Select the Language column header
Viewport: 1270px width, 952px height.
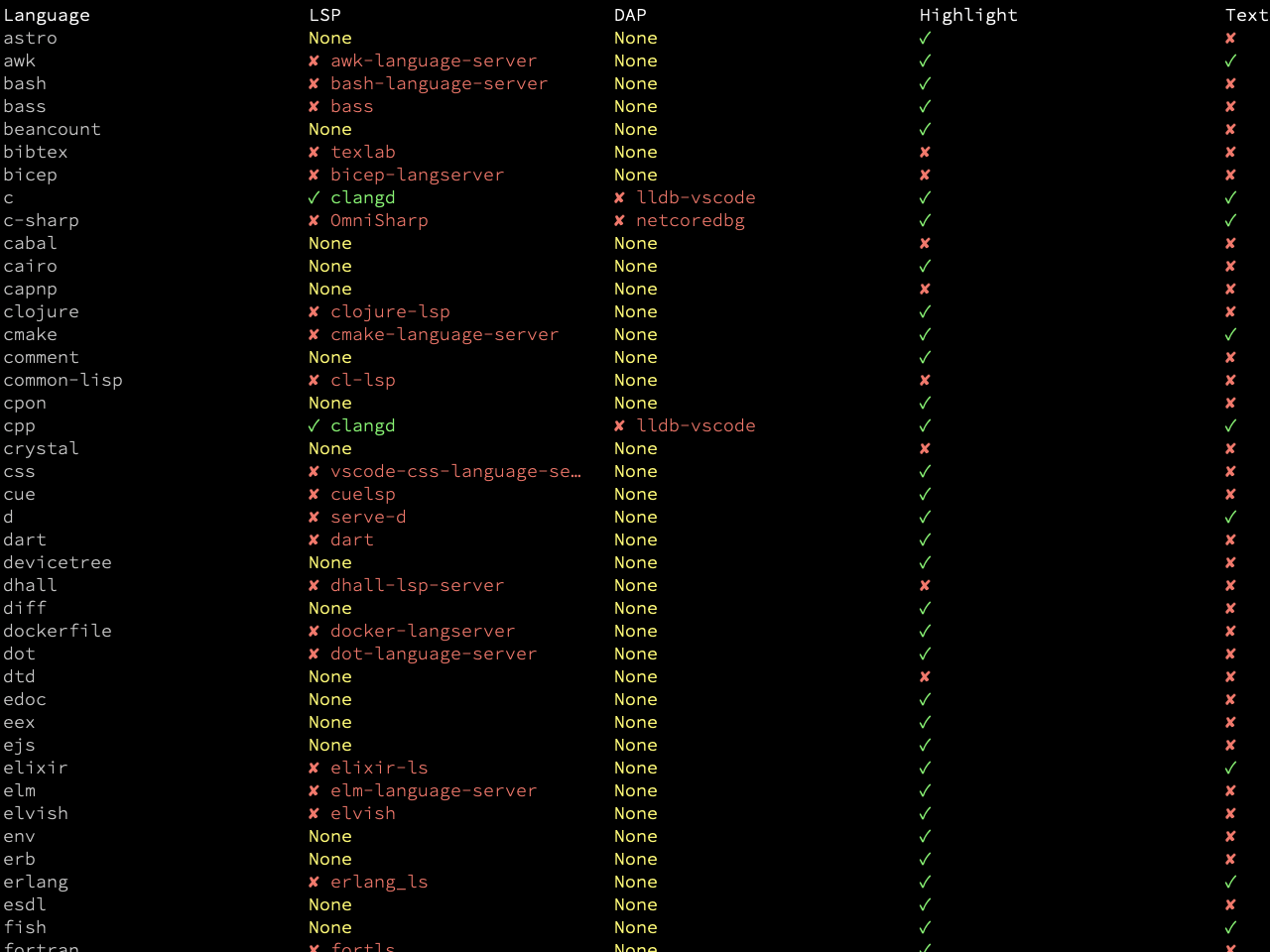click(x=47, y=15)
